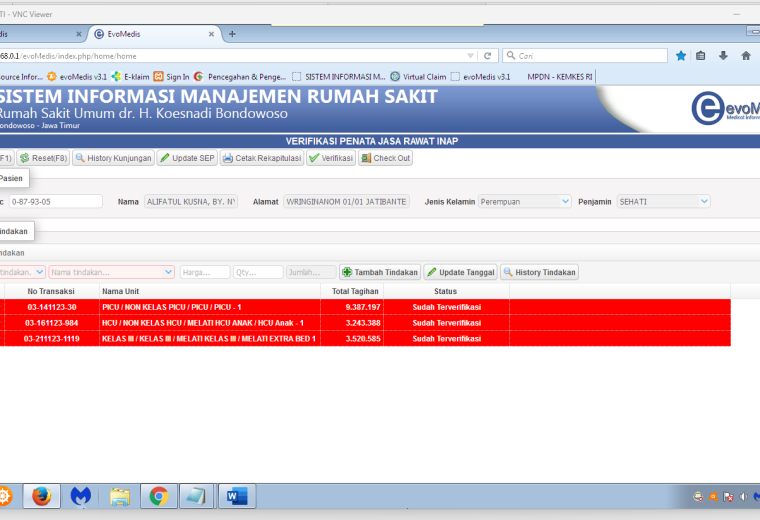Launch Google Chrome from the taskbar
The image size is (760, 520).
[x=159, y=496]
